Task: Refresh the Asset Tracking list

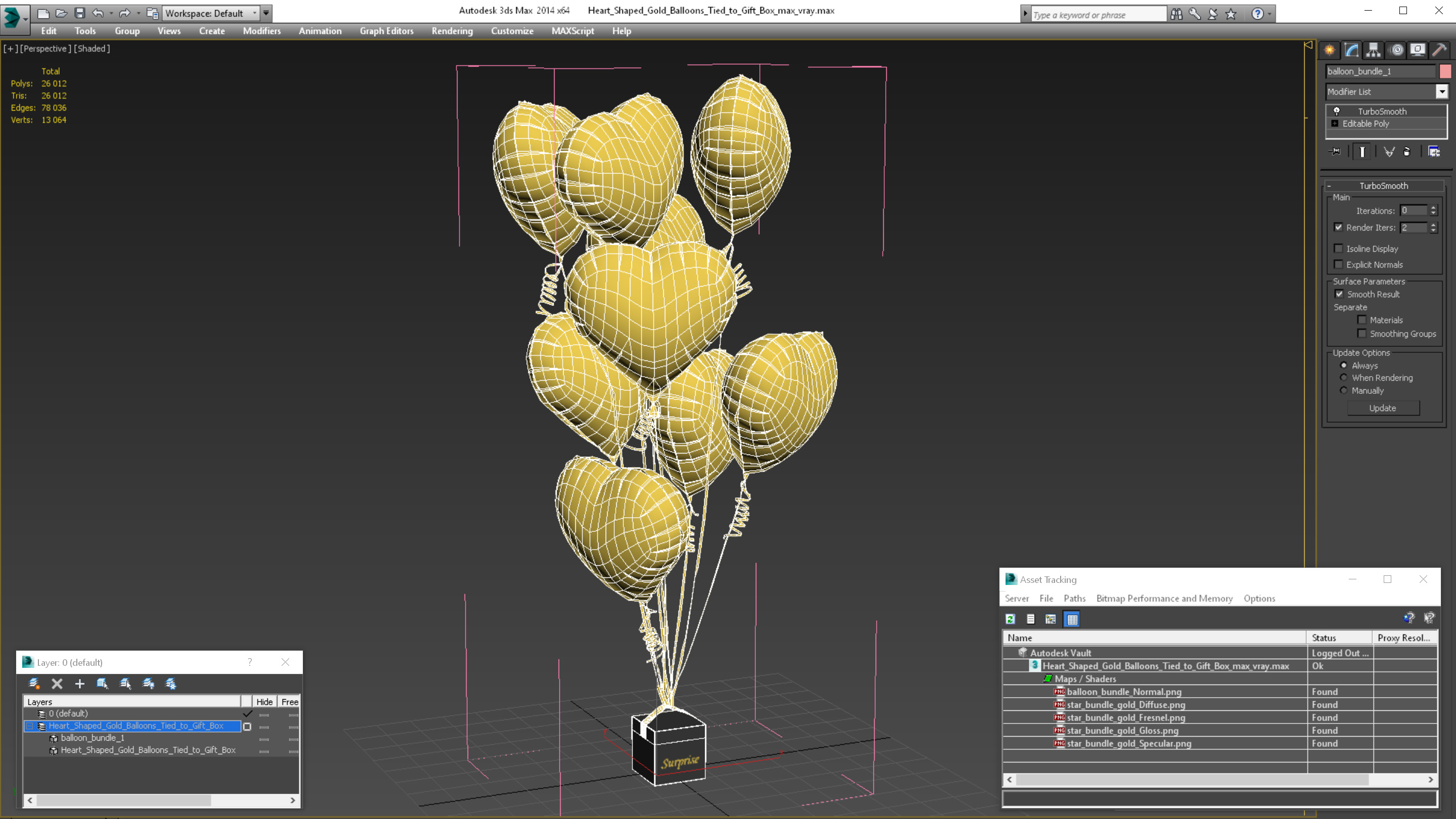Action: pyautogui.click(x=1011, y=619)
